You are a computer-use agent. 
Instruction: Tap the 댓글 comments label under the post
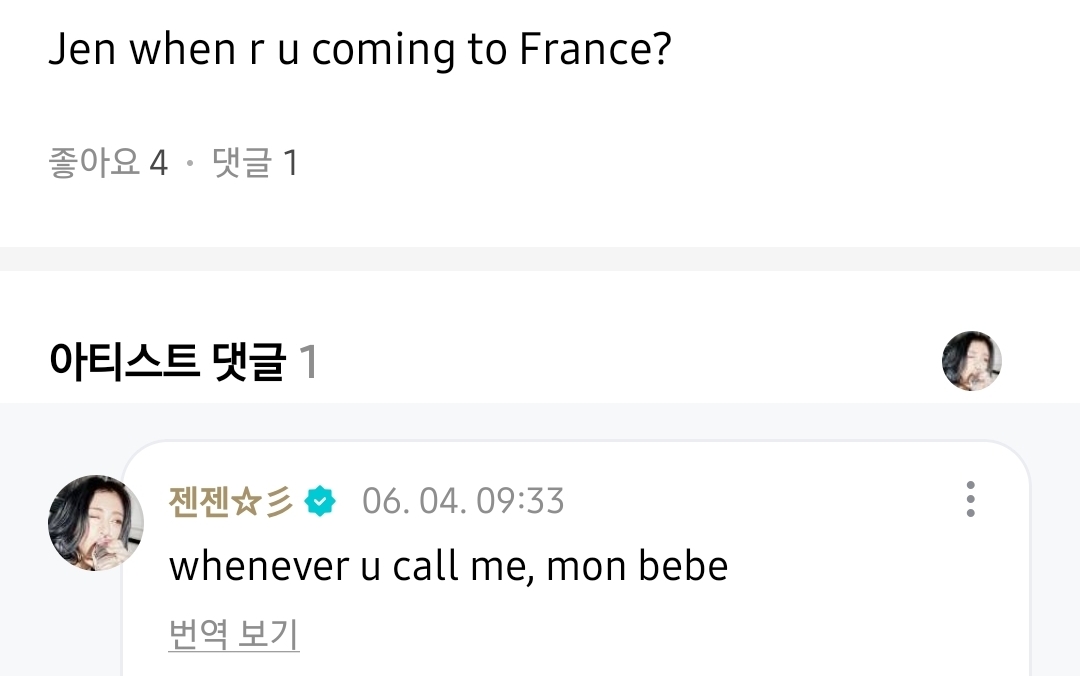pyautogui.click(x=242, y=163)
